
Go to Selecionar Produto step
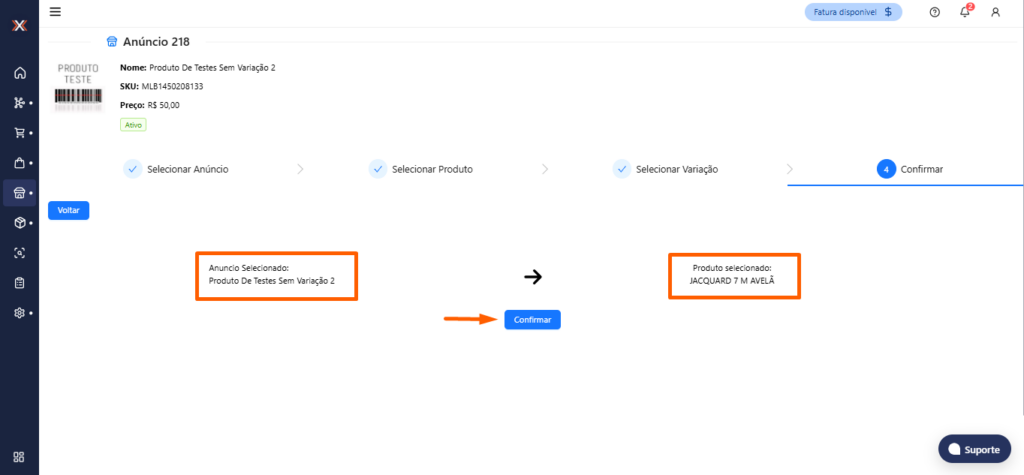click(x=421, y=169)
